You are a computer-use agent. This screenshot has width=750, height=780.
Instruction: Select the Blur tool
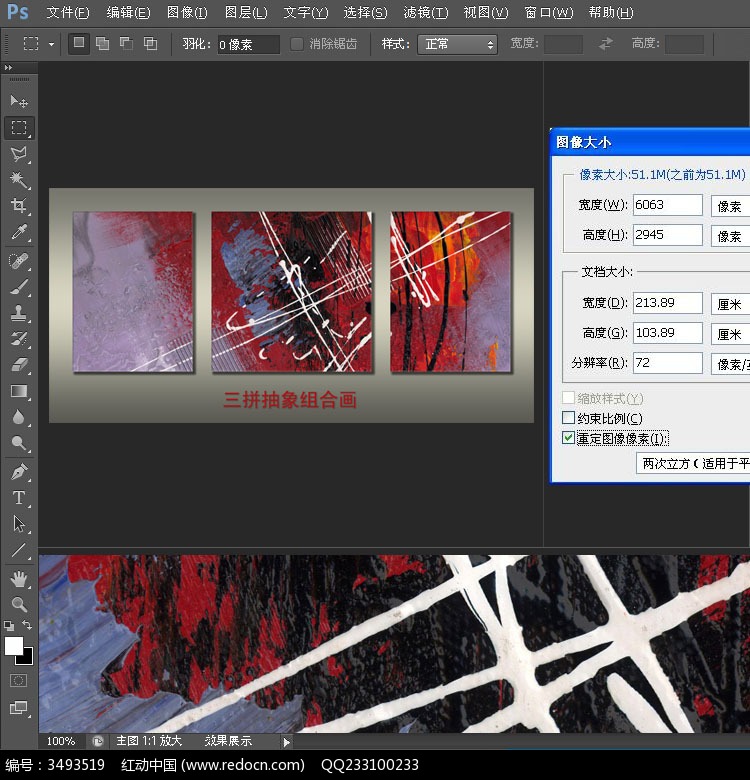click(19, 417)
